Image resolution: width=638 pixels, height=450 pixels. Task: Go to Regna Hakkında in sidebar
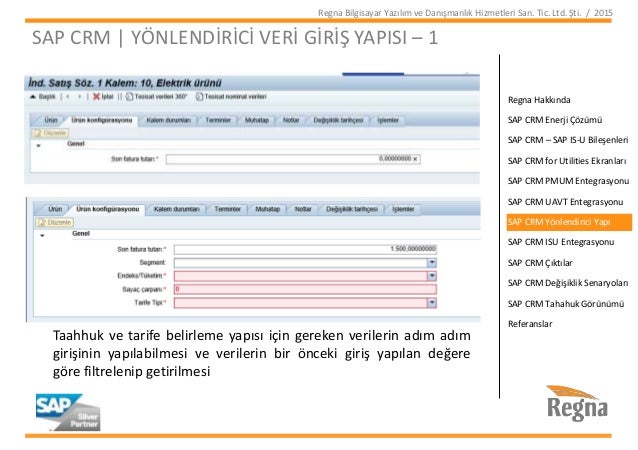(x=539, y=100)
